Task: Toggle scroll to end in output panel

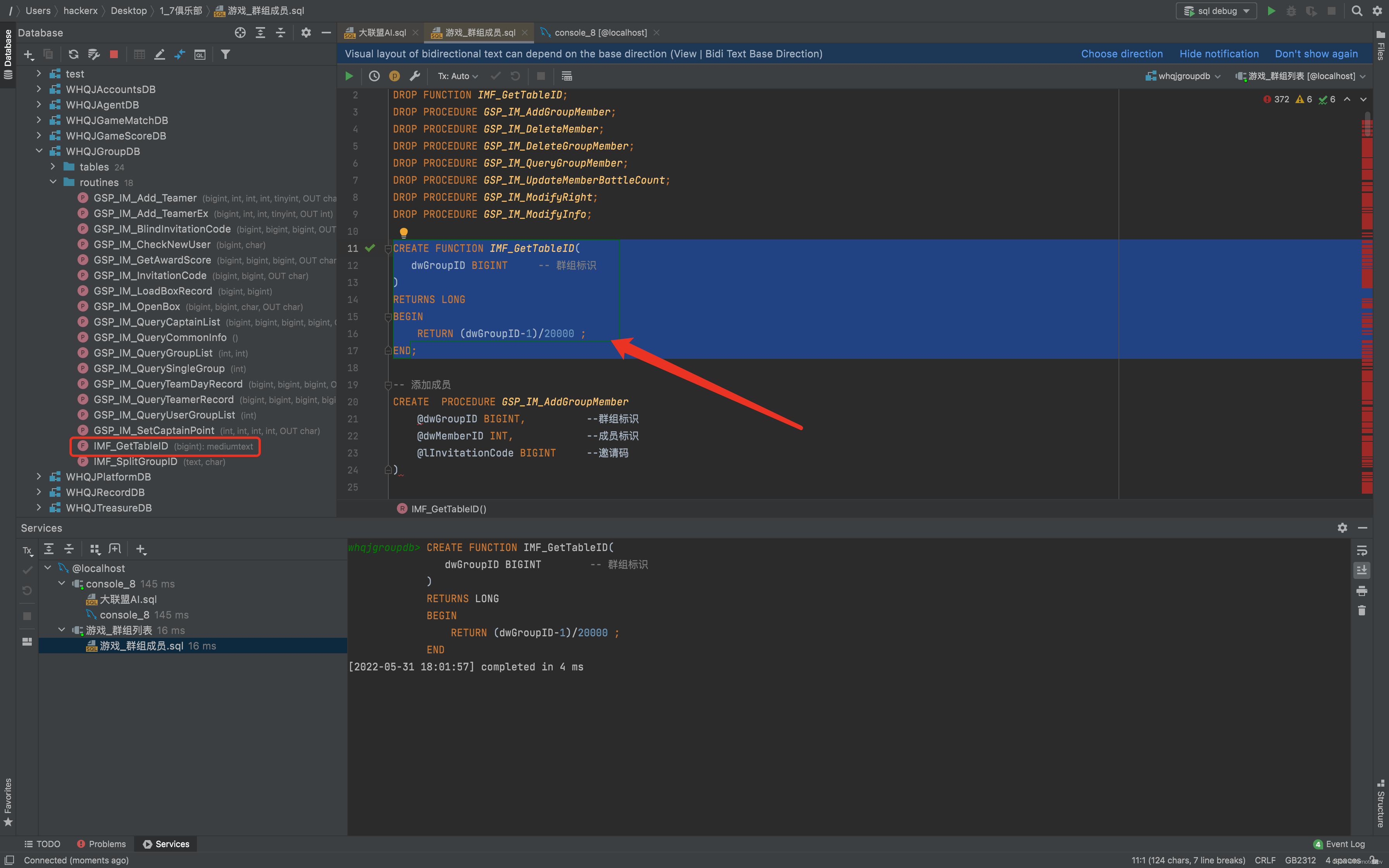Action: pos(1361,570)
